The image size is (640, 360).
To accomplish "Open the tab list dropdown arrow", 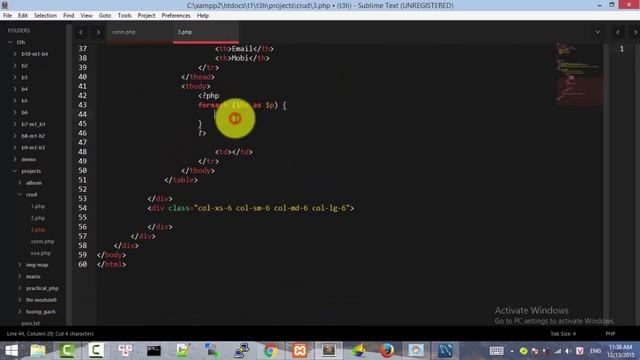I will [x=598, y=32].
